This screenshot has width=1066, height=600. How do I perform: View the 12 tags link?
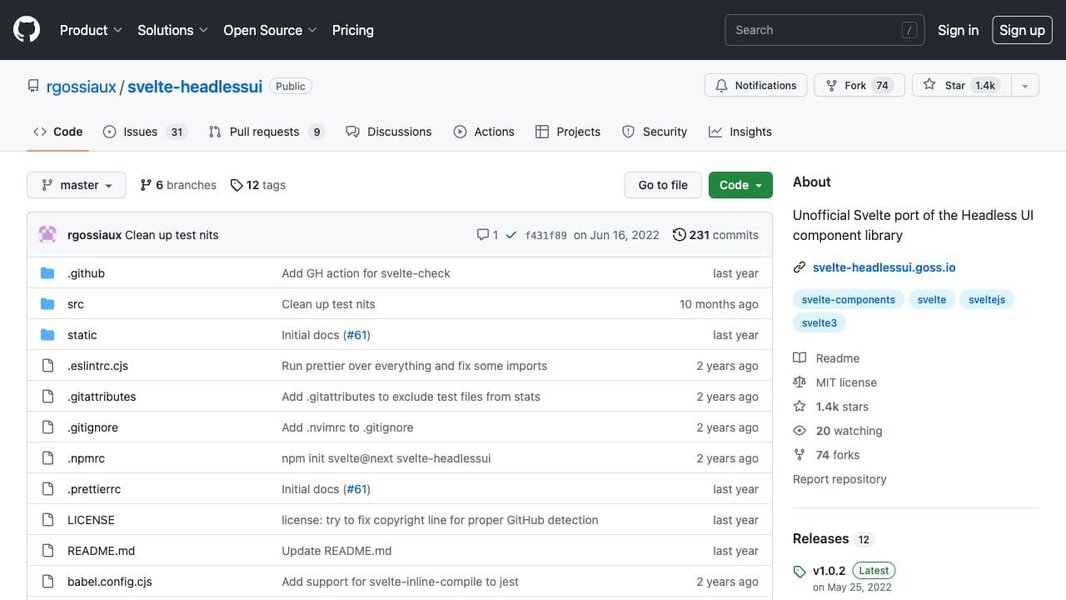click(x=258, y=185)
